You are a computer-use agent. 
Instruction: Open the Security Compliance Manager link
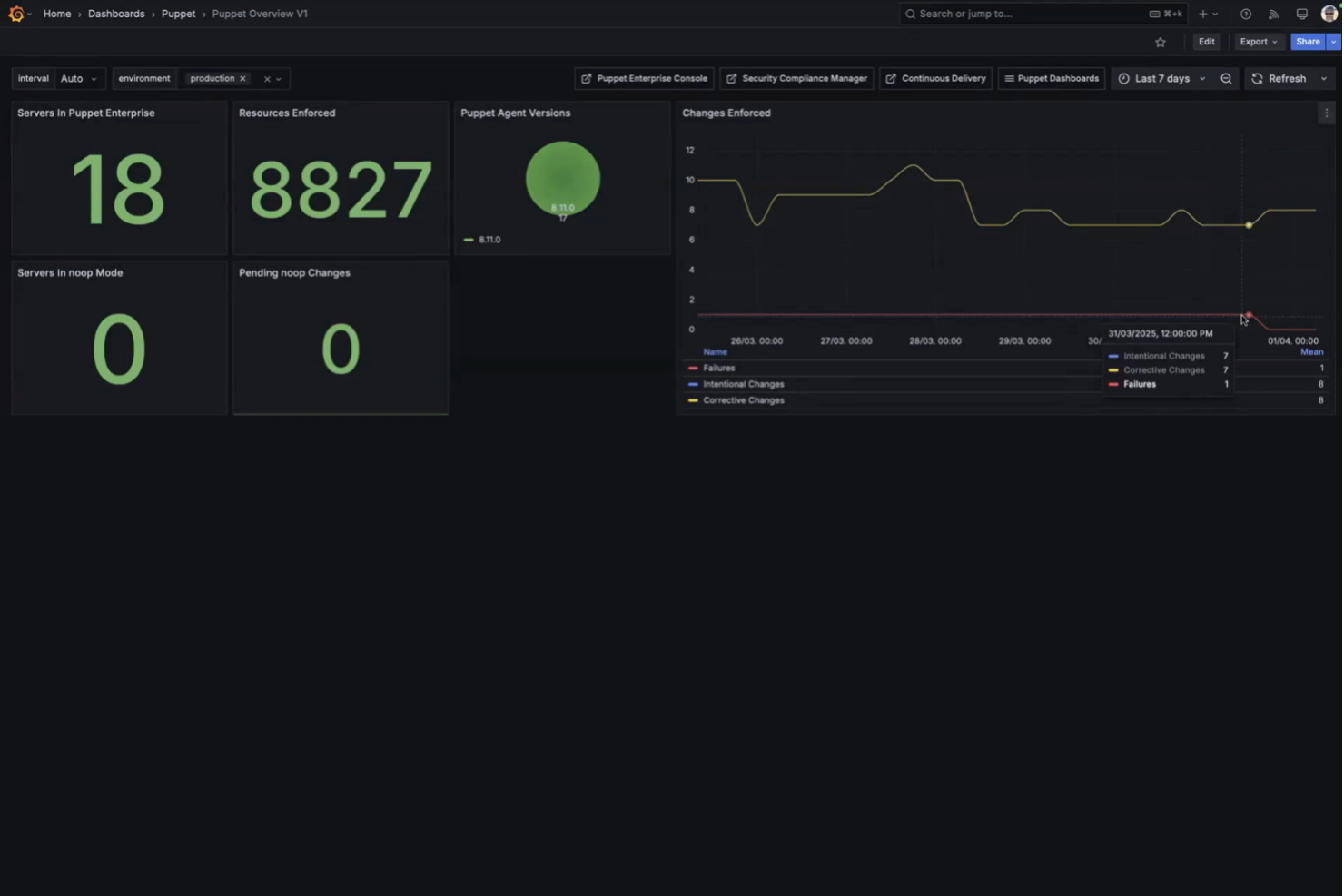coord(796,79)
